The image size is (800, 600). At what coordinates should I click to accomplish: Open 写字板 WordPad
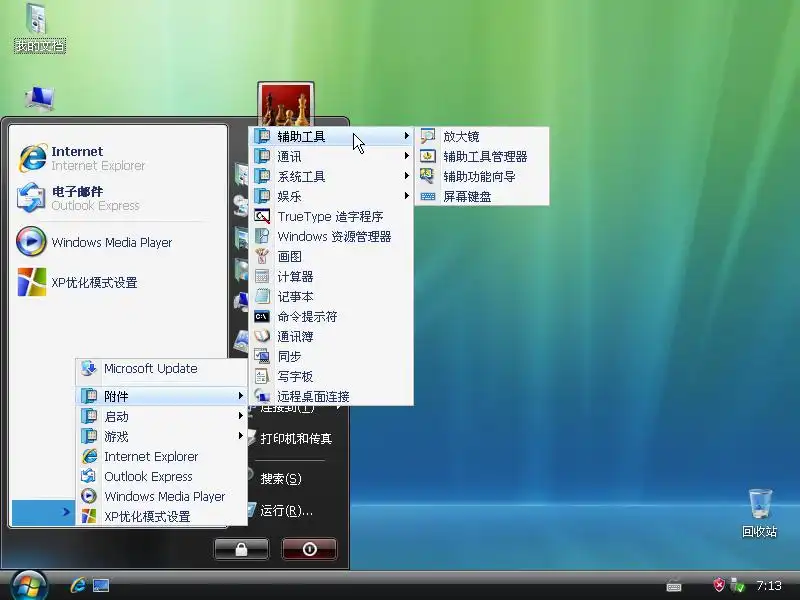point(331,376)
